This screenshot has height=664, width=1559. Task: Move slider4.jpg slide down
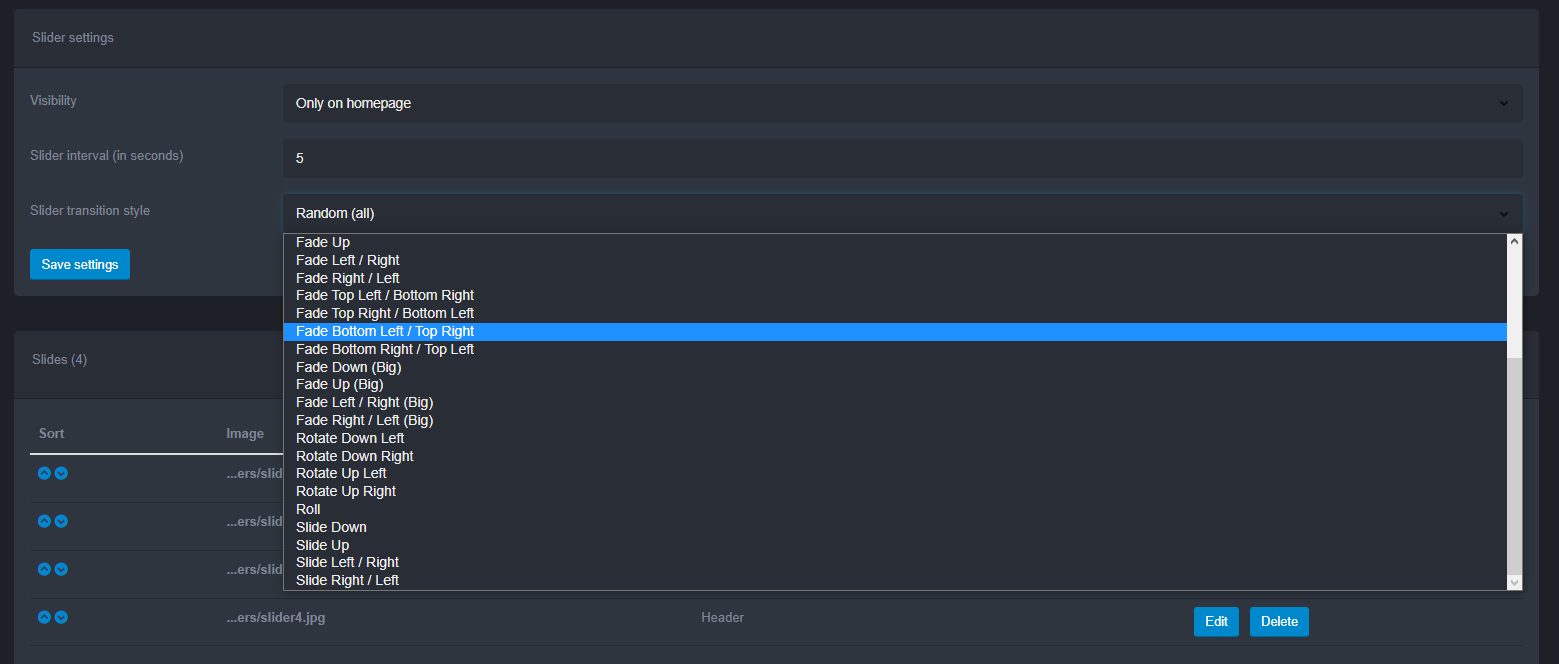pyautogui.click(x=61, y=617)
